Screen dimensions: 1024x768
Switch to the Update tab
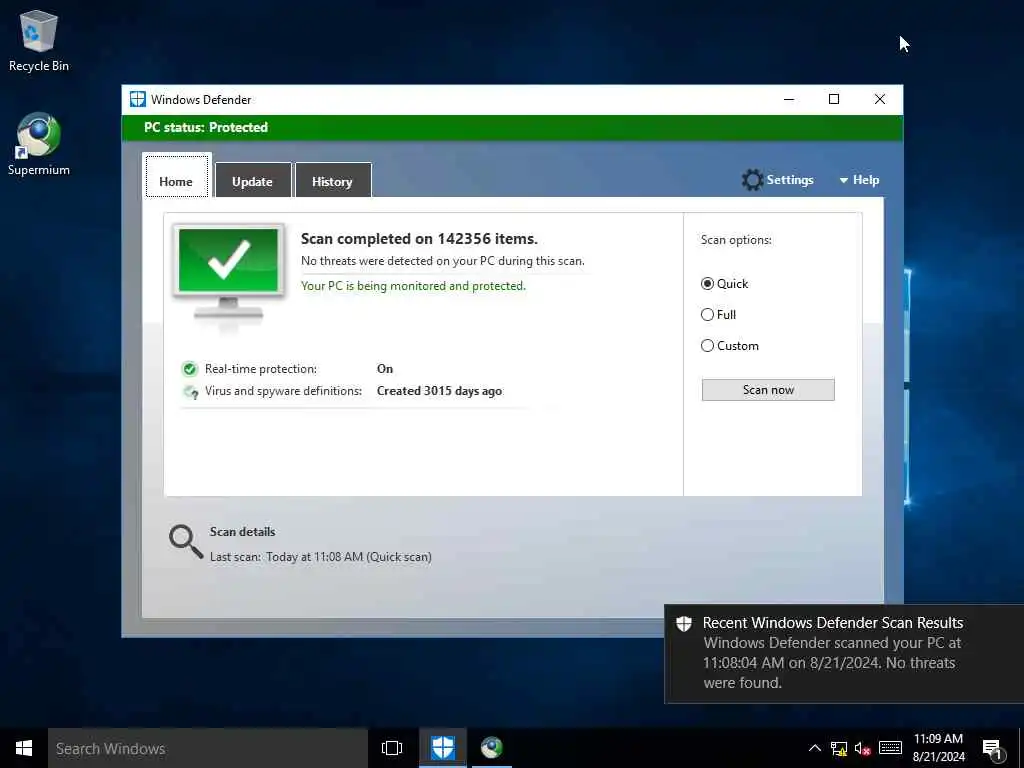coord(253,180)
